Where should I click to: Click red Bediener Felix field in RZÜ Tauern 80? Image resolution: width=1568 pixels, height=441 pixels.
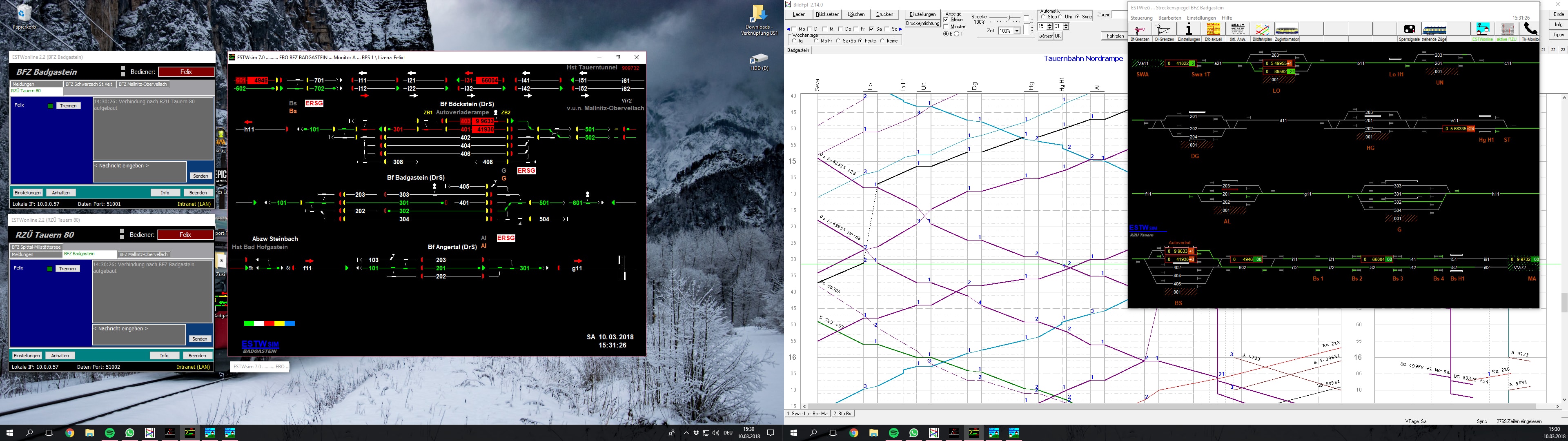pyautogui.click(x=185, y=235)
